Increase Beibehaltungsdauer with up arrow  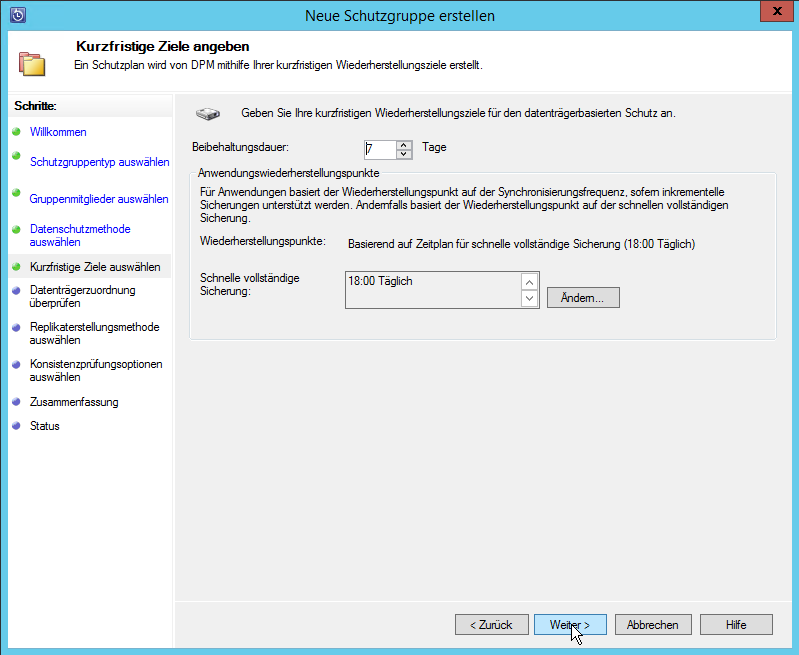(x=404, y=144)
